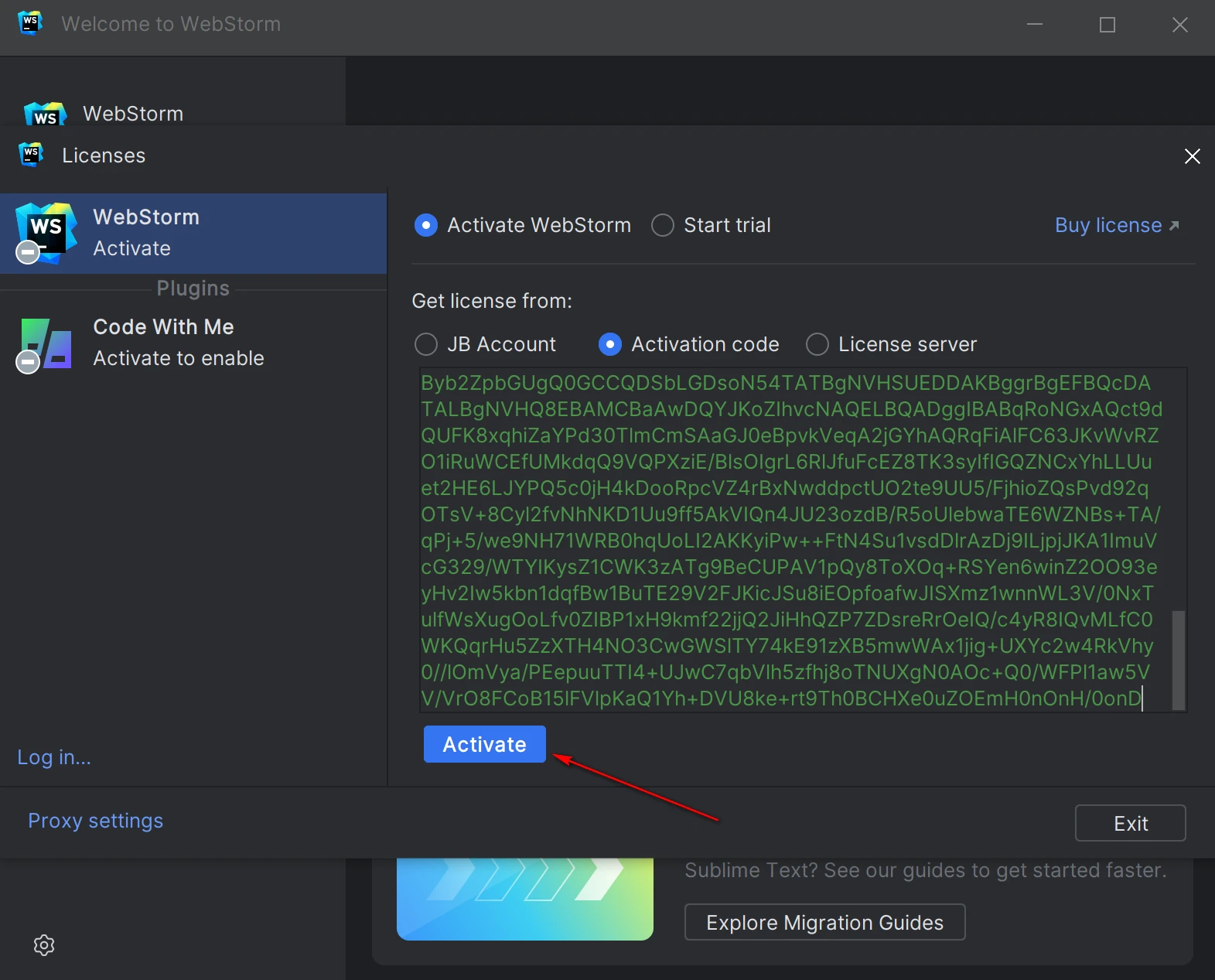The image size is (1215, 980).
Task: Open Proxy settings
Action: click(x=96, y=821)
